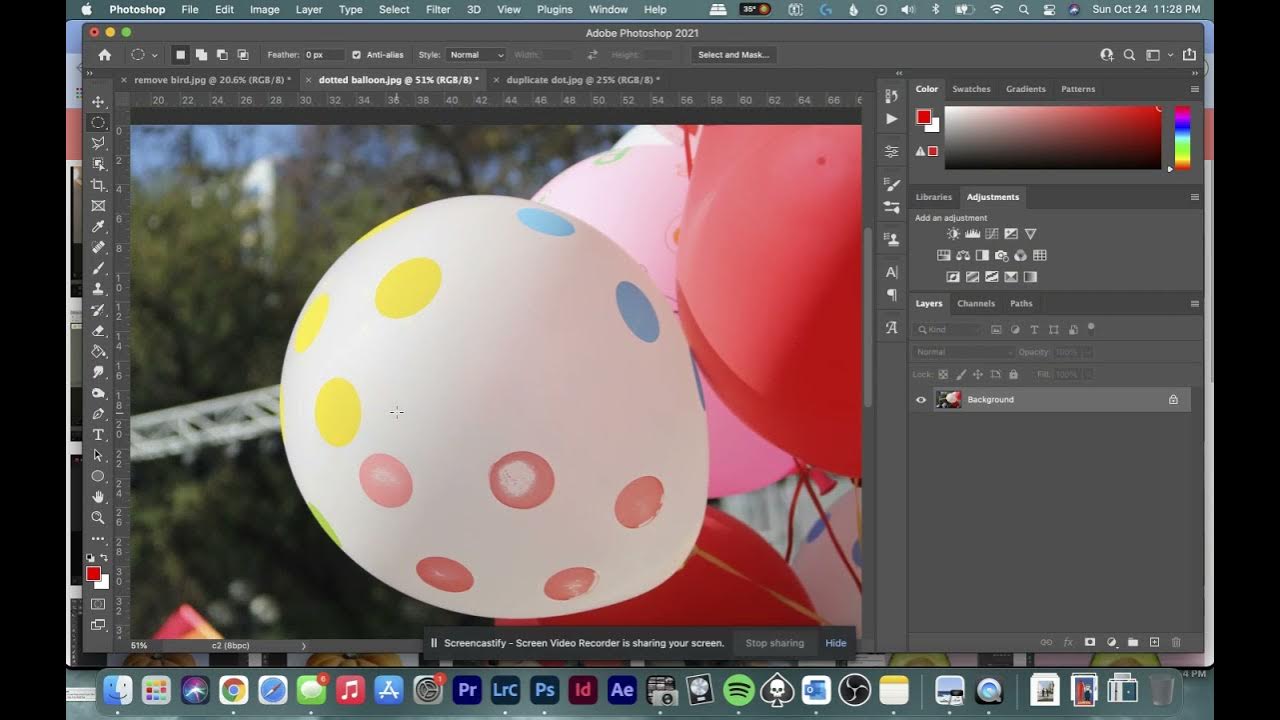Screen dimensions: 1280x720
Task: Select the Clone Stamp tool
Action: [x=98, y=289]
